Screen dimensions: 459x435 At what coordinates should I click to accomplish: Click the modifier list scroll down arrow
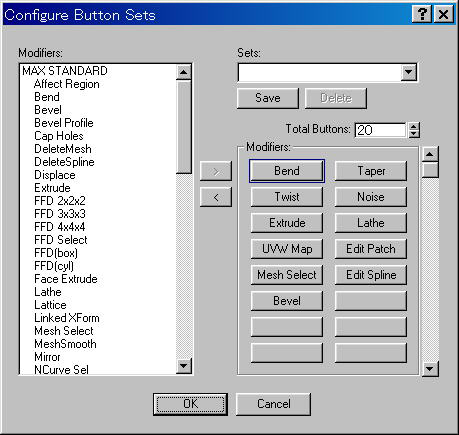184,366
